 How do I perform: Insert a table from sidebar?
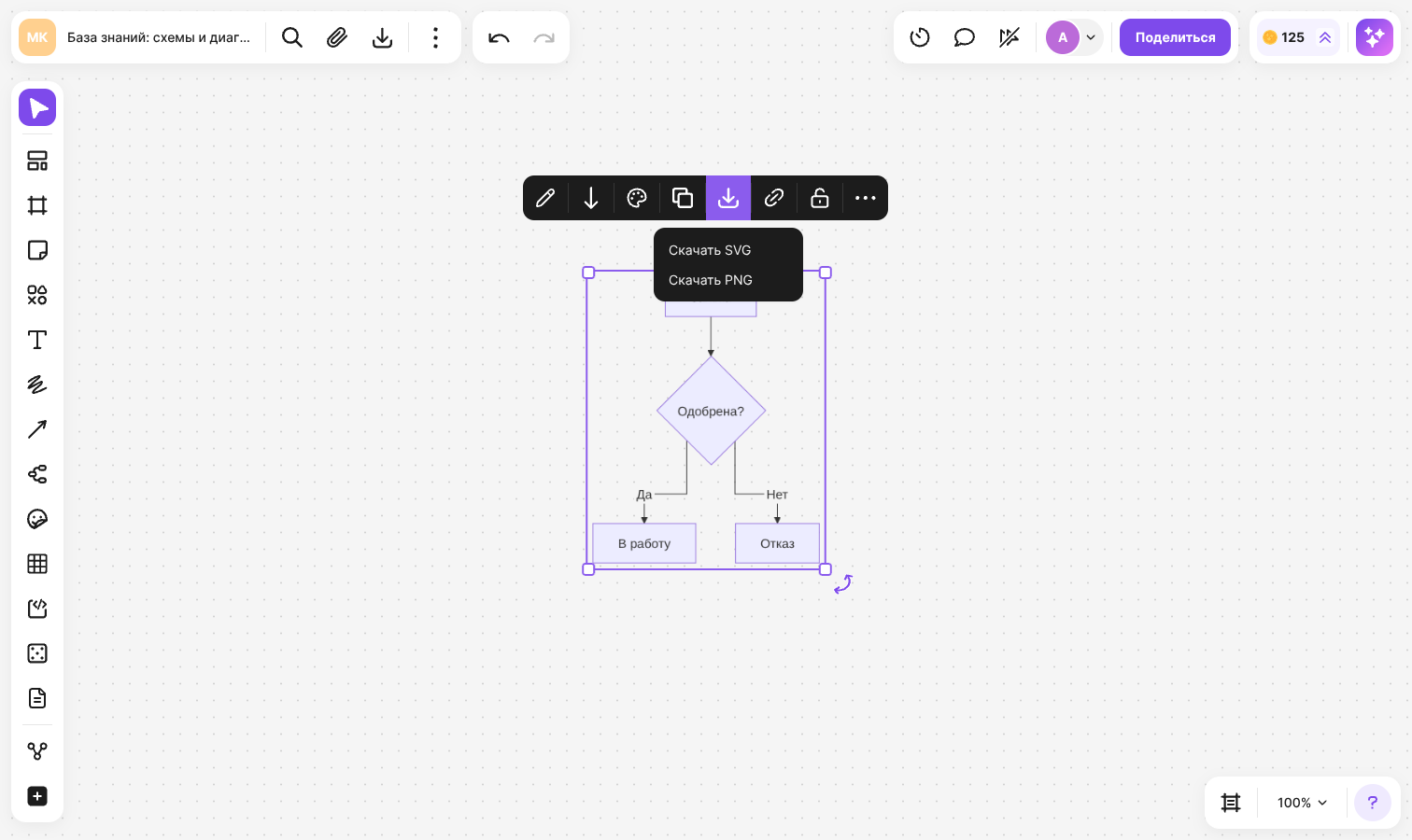37,564
